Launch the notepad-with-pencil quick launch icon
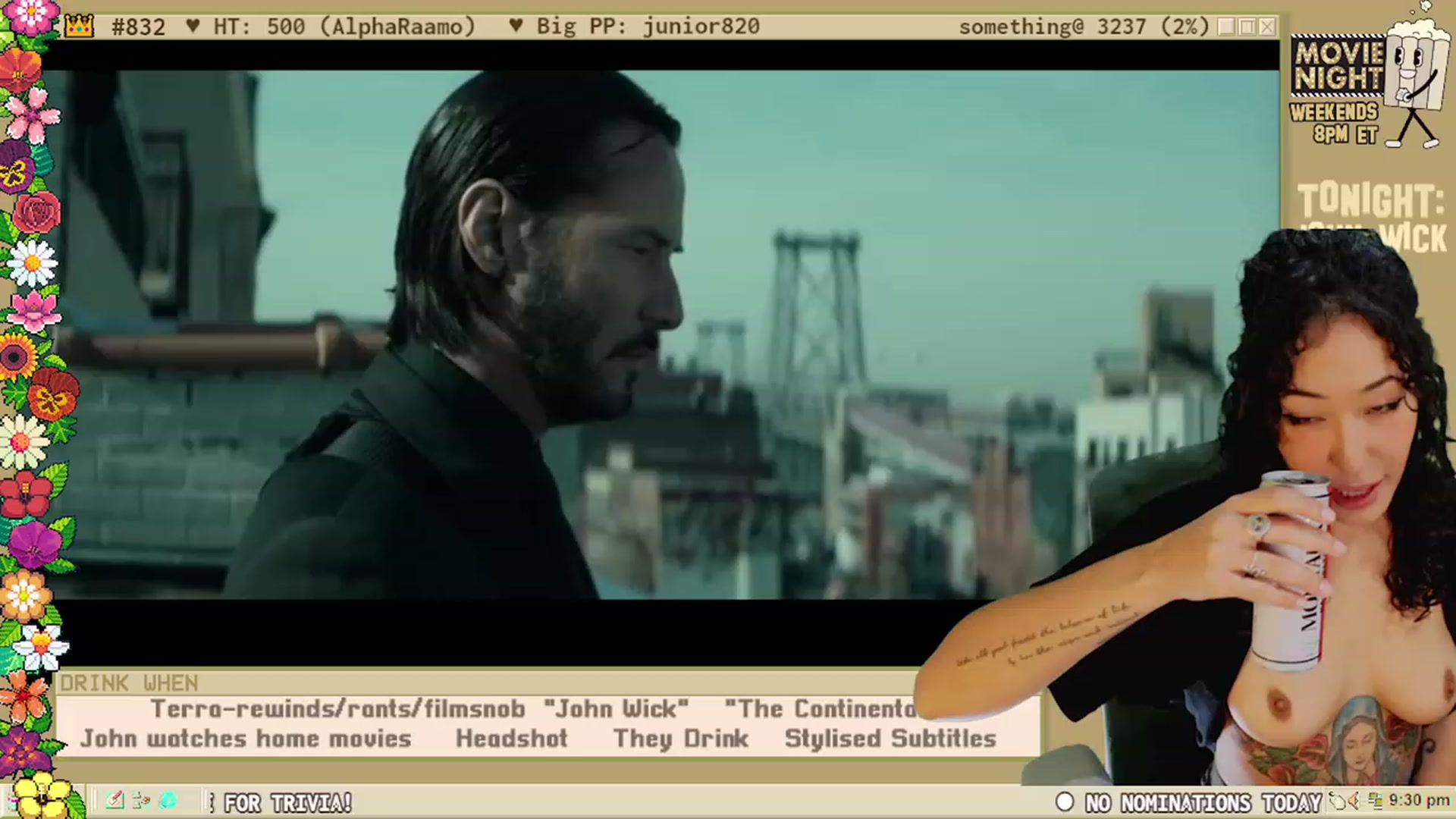Screen dimensions: 1456x819 (115, 801)
